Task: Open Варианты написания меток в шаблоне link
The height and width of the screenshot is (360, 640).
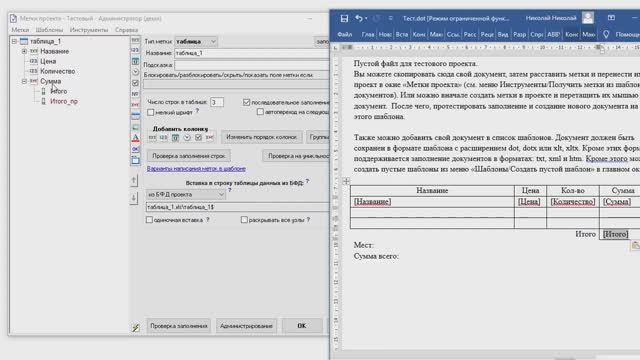Action: click(196, 169)
